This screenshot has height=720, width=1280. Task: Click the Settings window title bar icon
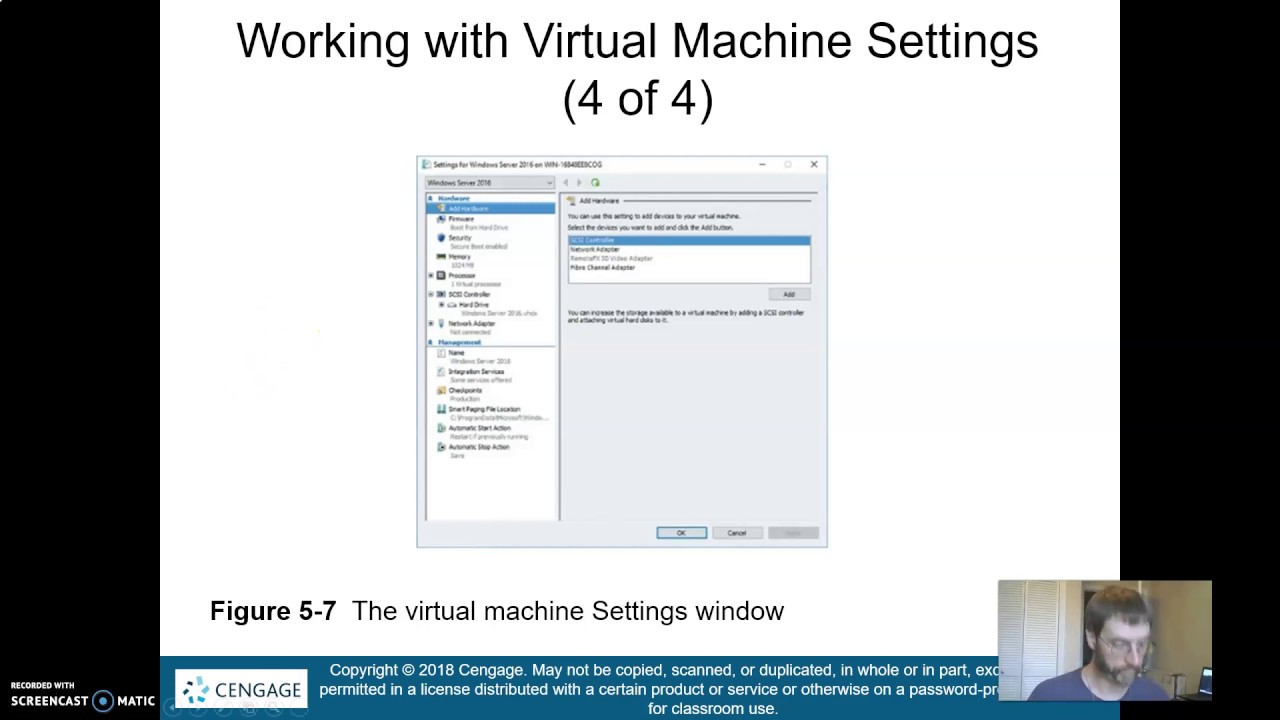pyautogui.click(x=426, y=164)
